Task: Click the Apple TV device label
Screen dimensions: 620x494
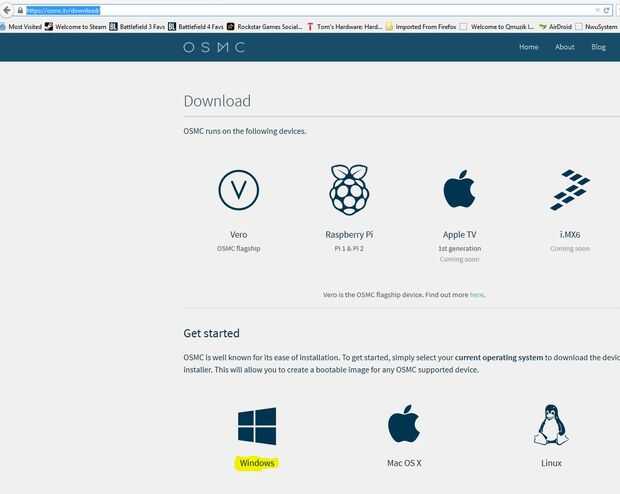Action: 459,235
